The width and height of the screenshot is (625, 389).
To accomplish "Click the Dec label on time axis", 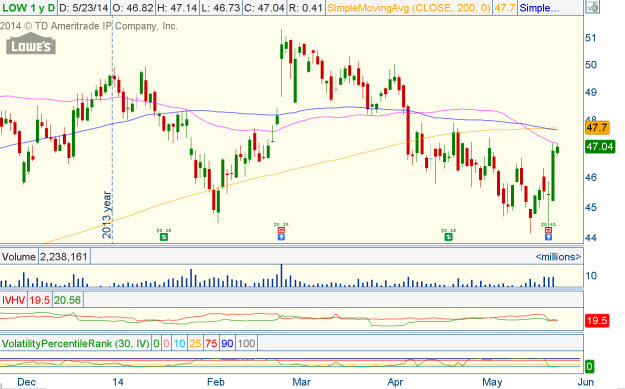I will 26,382.
